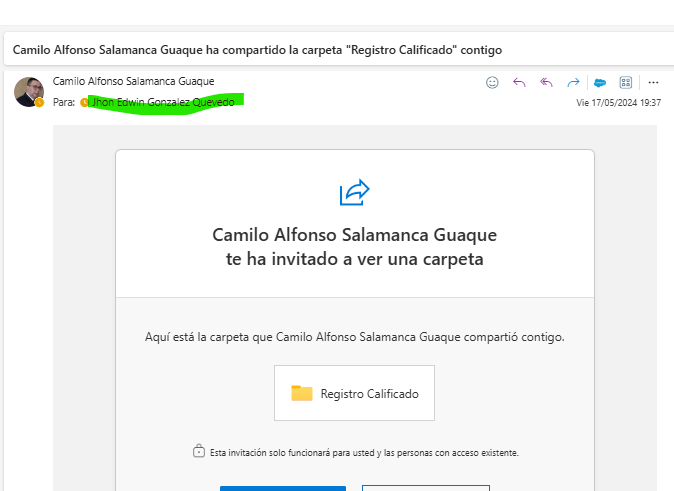Click the 'Esta invitación solo funcionará' notice text

(364, 453)
